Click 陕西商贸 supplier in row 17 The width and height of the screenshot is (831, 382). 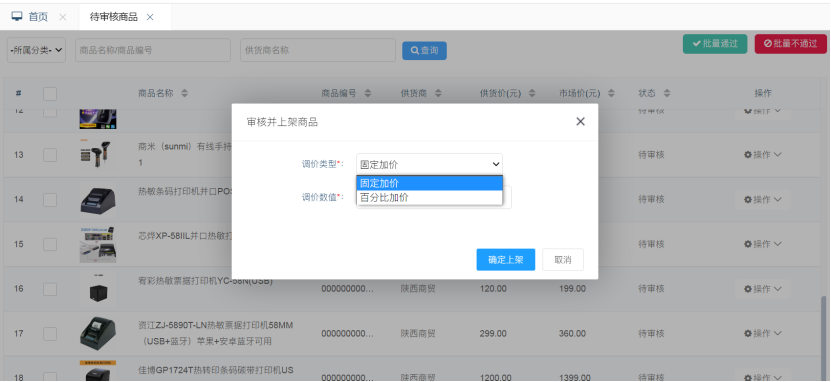(x=418, y=334)
